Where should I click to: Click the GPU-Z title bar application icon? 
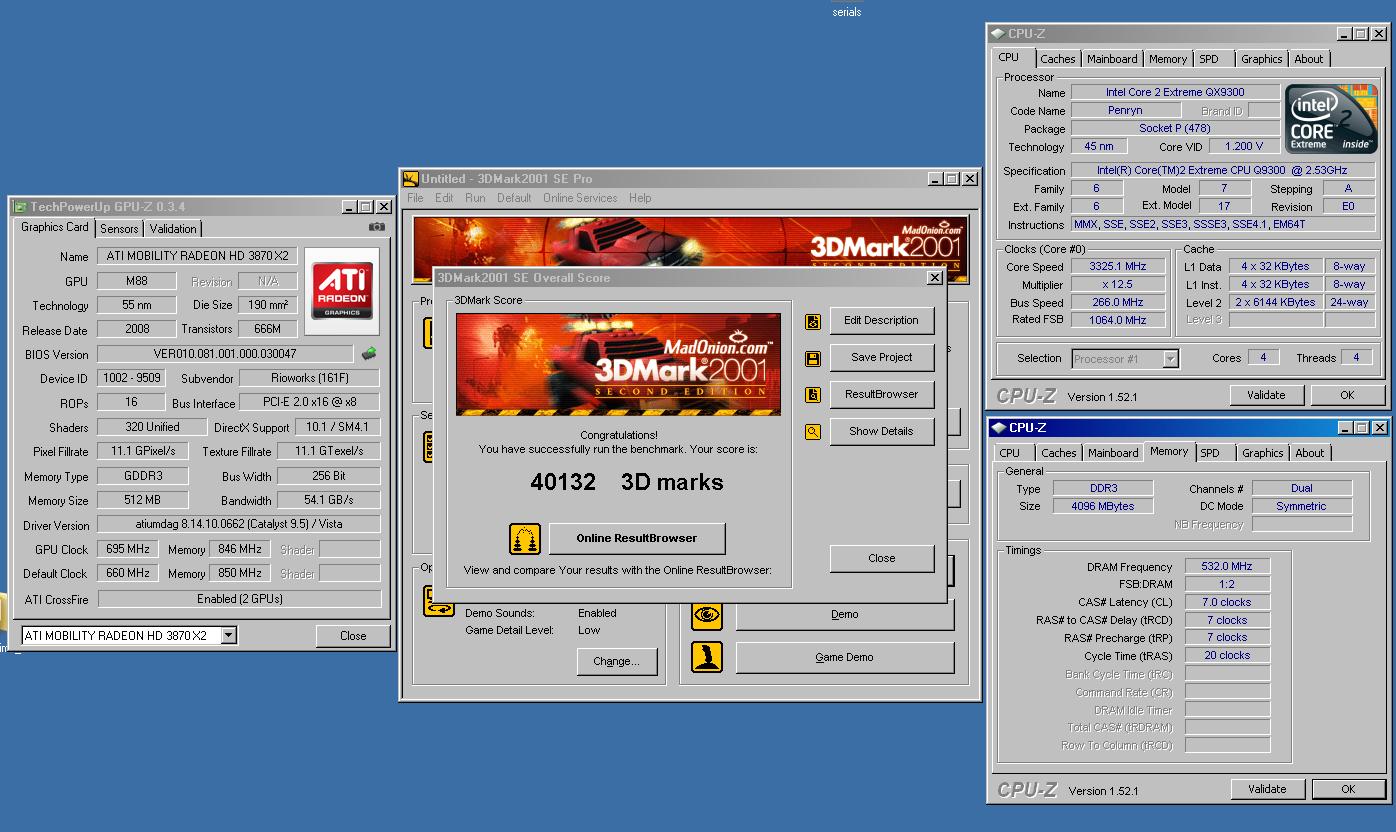20,207
